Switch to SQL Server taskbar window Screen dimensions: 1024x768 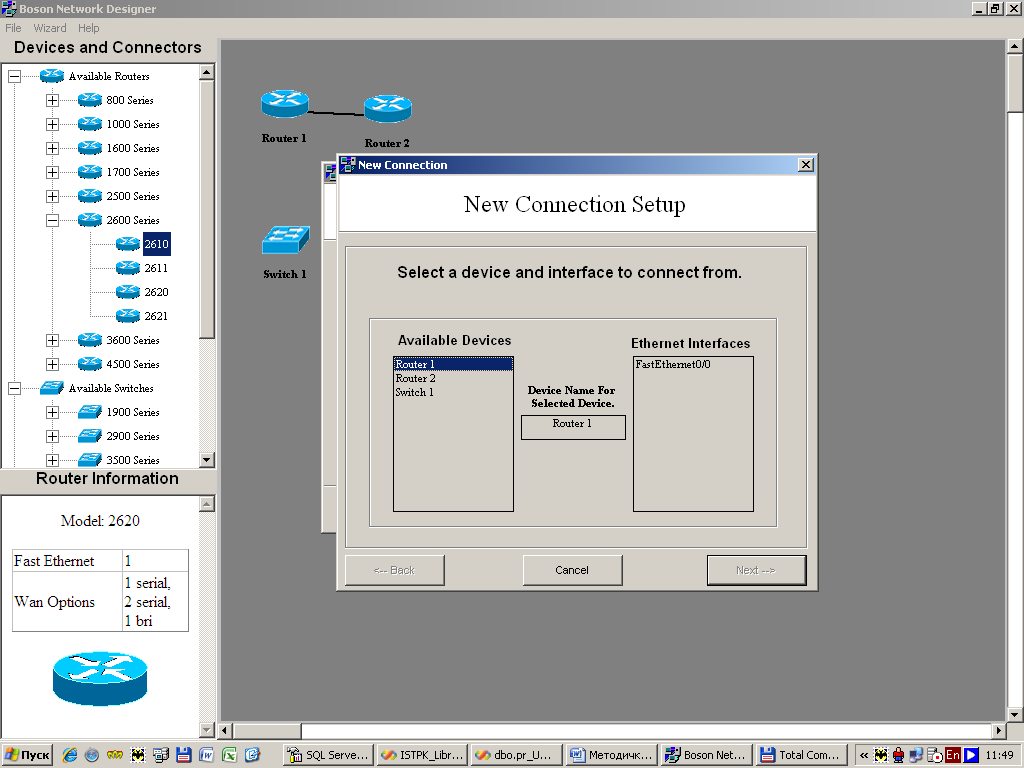[329, 755]
